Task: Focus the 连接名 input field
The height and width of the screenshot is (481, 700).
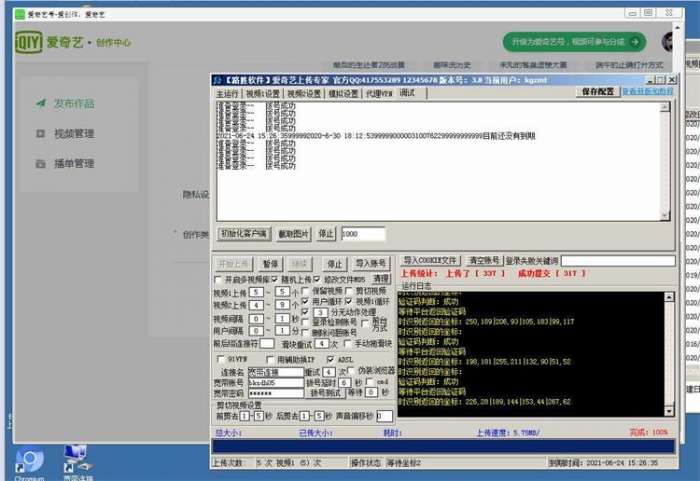Action: [276, 372]
